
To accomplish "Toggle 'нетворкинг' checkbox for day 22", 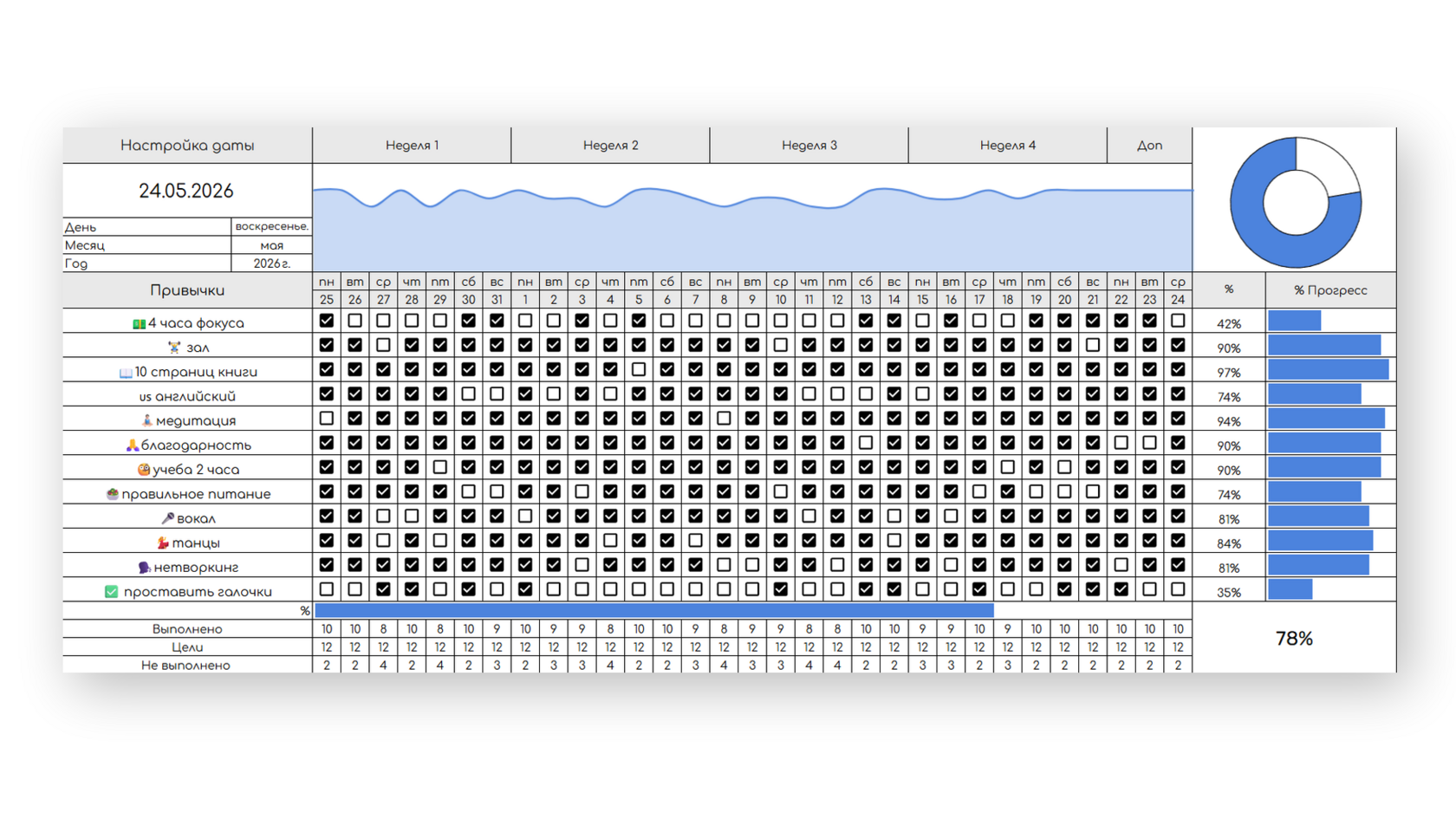I will 1121,564.
